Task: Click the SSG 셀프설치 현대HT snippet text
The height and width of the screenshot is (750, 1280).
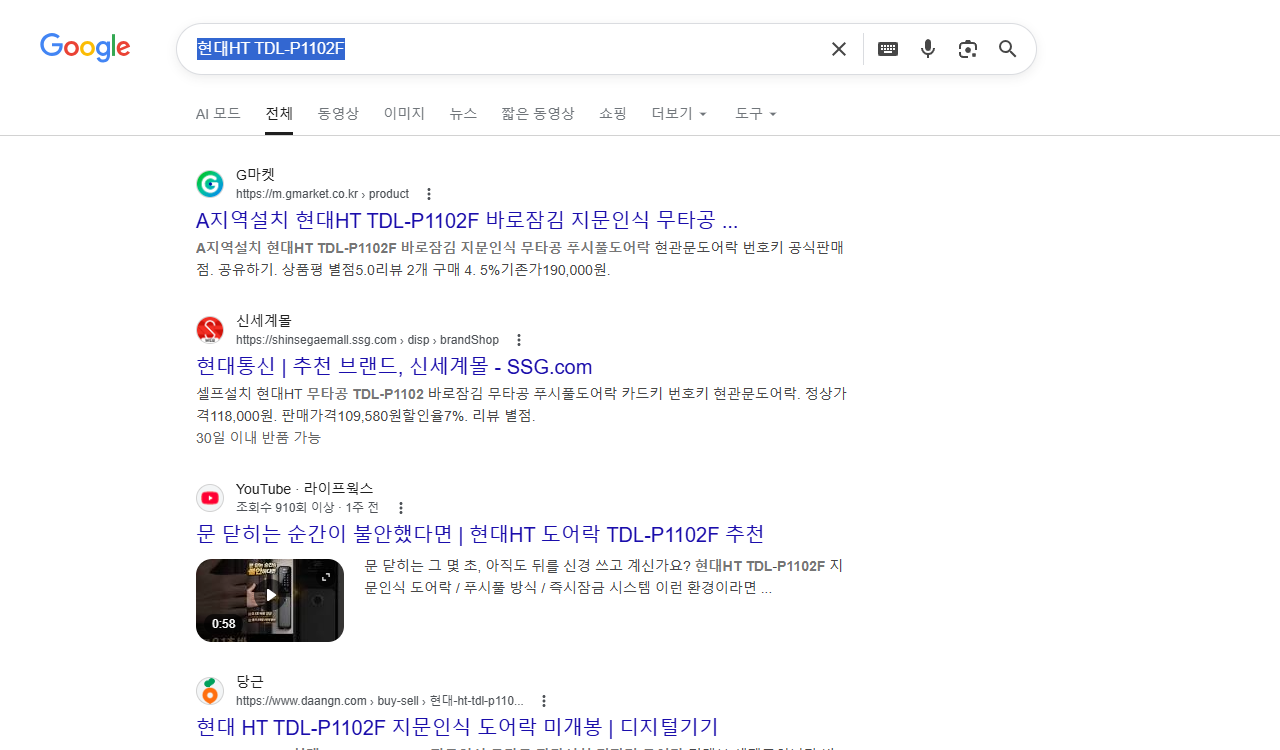Action: pyautogui.click(x=521, y=404)
